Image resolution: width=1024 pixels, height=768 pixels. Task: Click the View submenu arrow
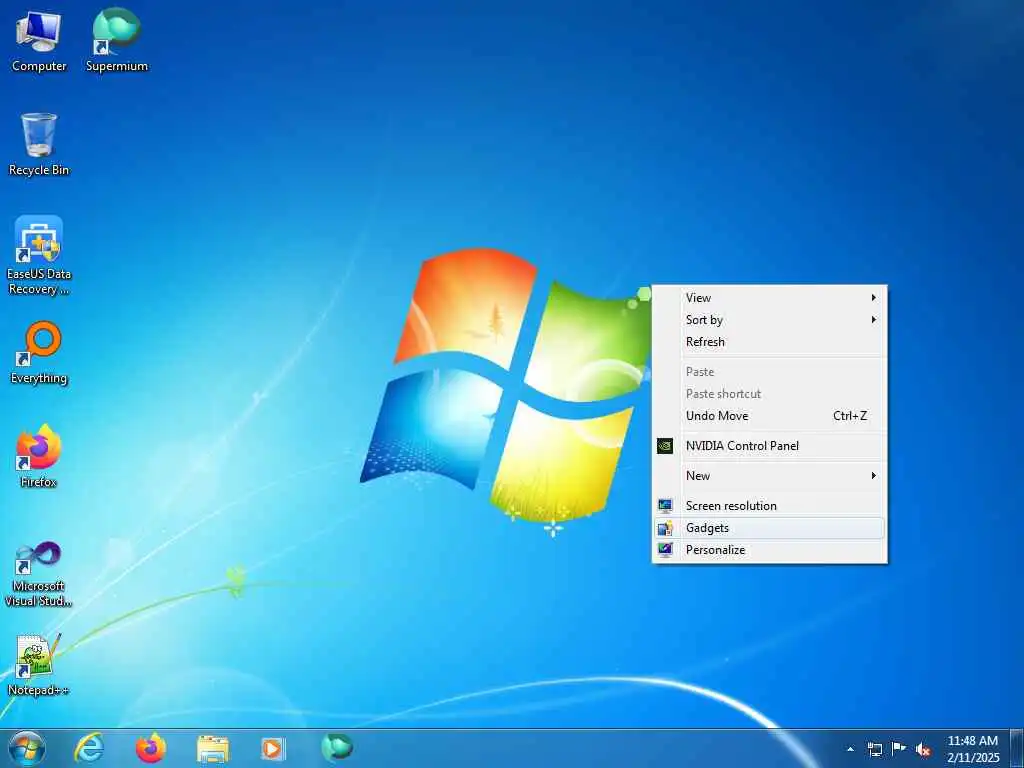(x=874, y=298)
